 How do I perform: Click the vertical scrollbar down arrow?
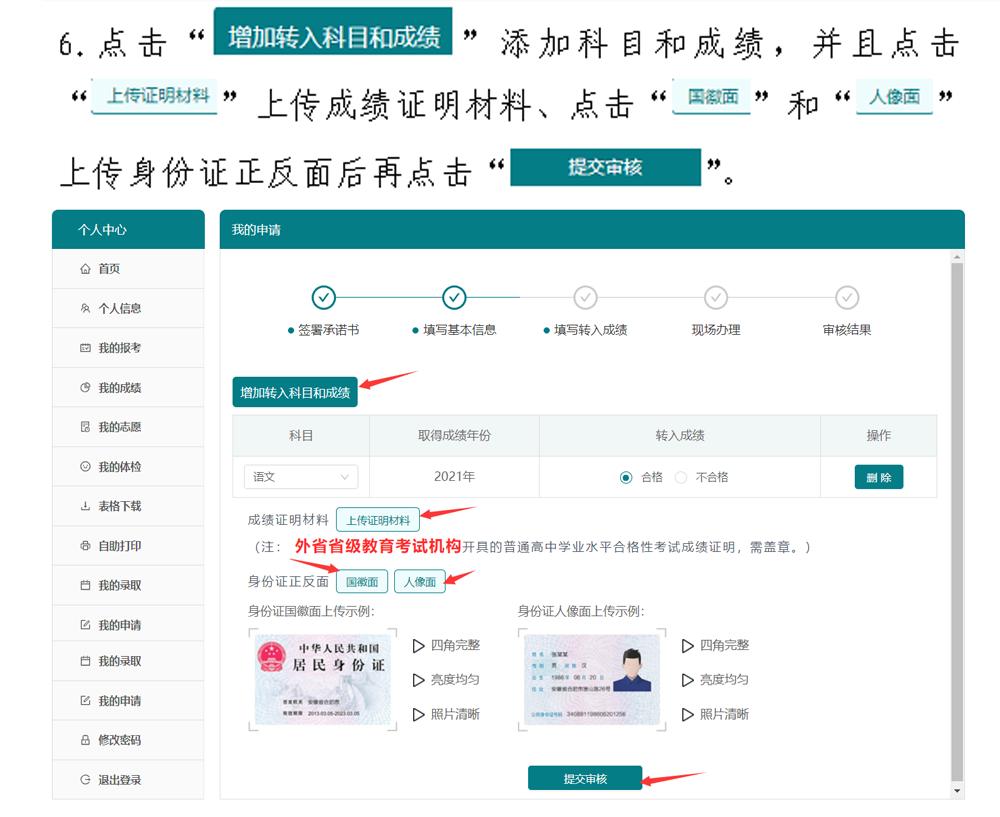[958, 791]
